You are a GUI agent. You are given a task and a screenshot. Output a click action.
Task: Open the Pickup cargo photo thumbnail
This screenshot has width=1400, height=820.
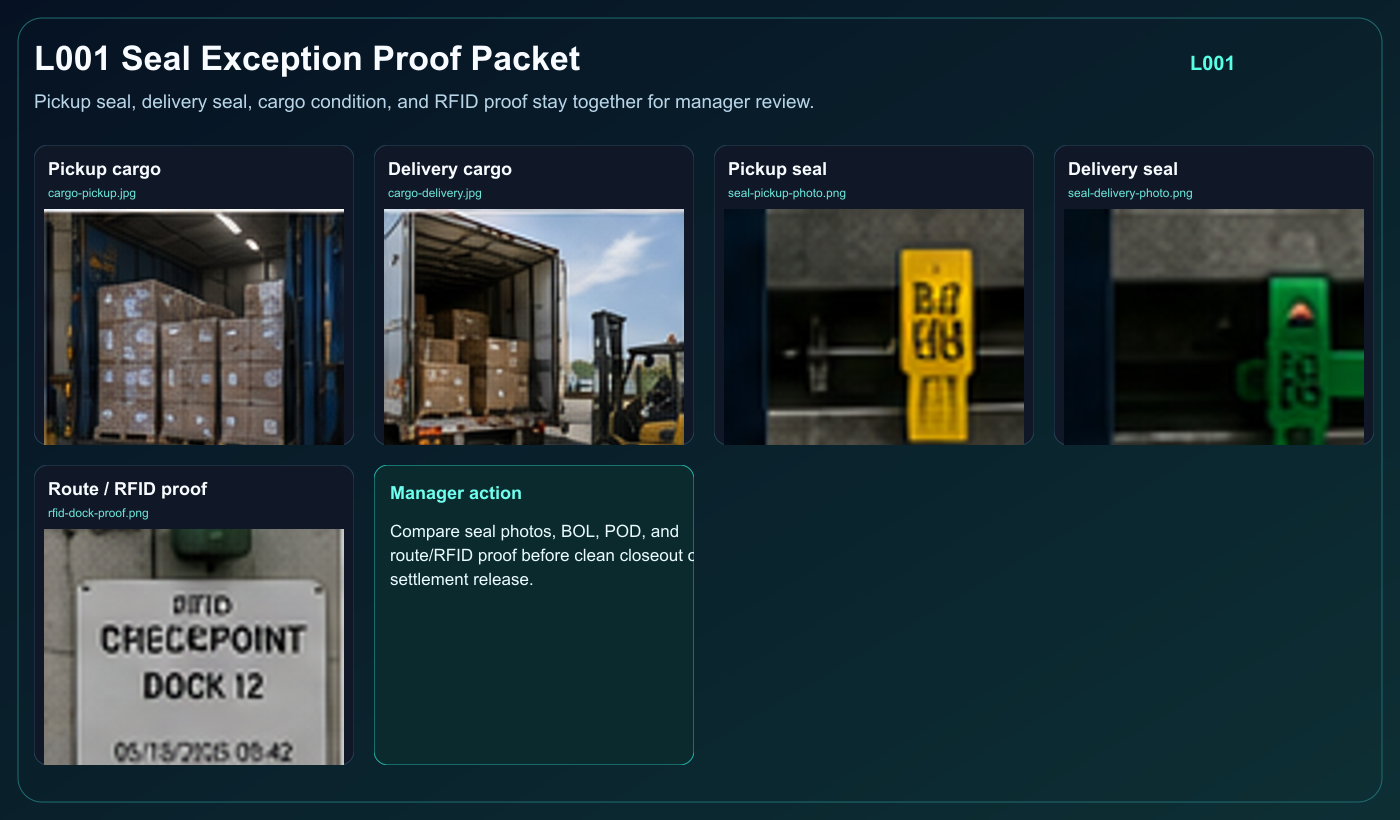[194, 327]
